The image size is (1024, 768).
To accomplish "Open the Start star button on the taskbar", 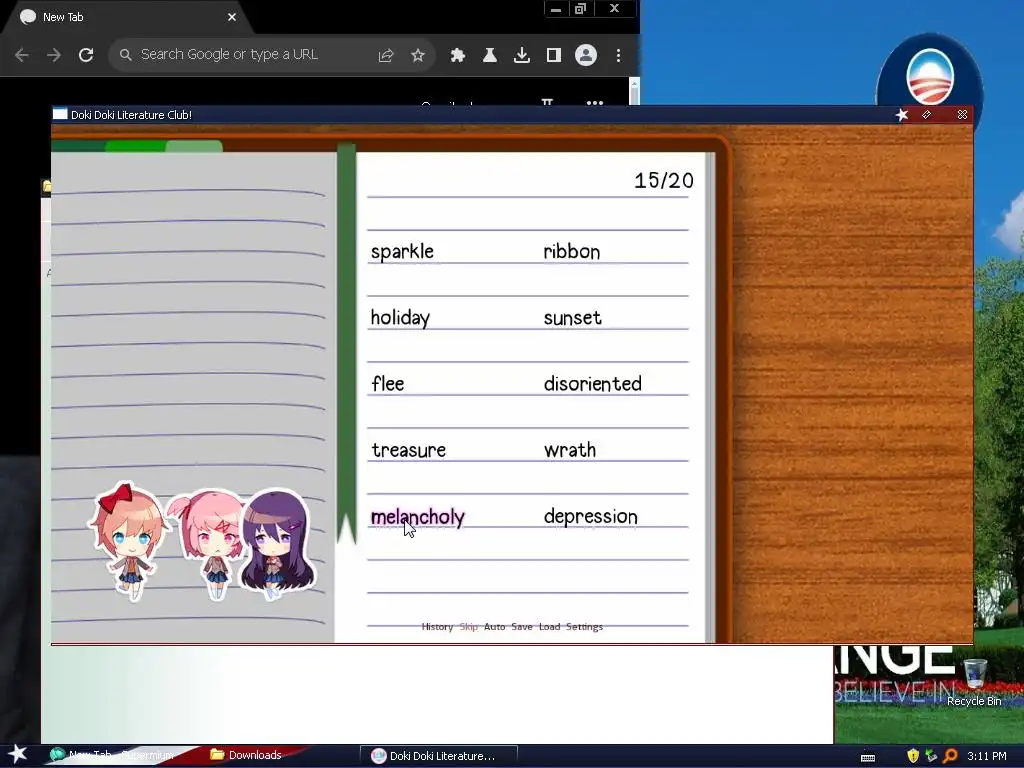I will pos(17,754).
